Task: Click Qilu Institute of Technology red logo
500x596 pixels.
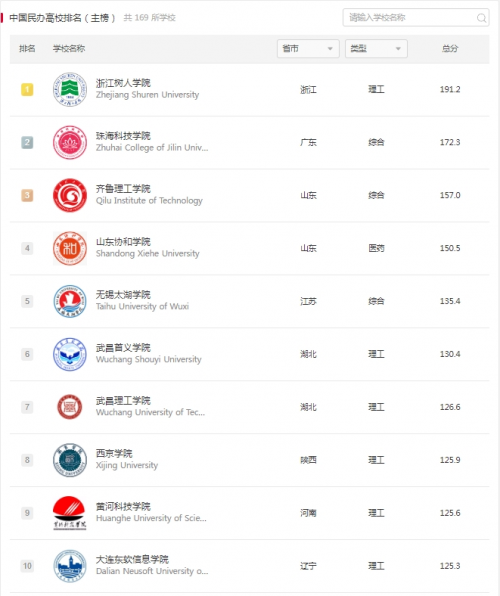Action: 70,195
